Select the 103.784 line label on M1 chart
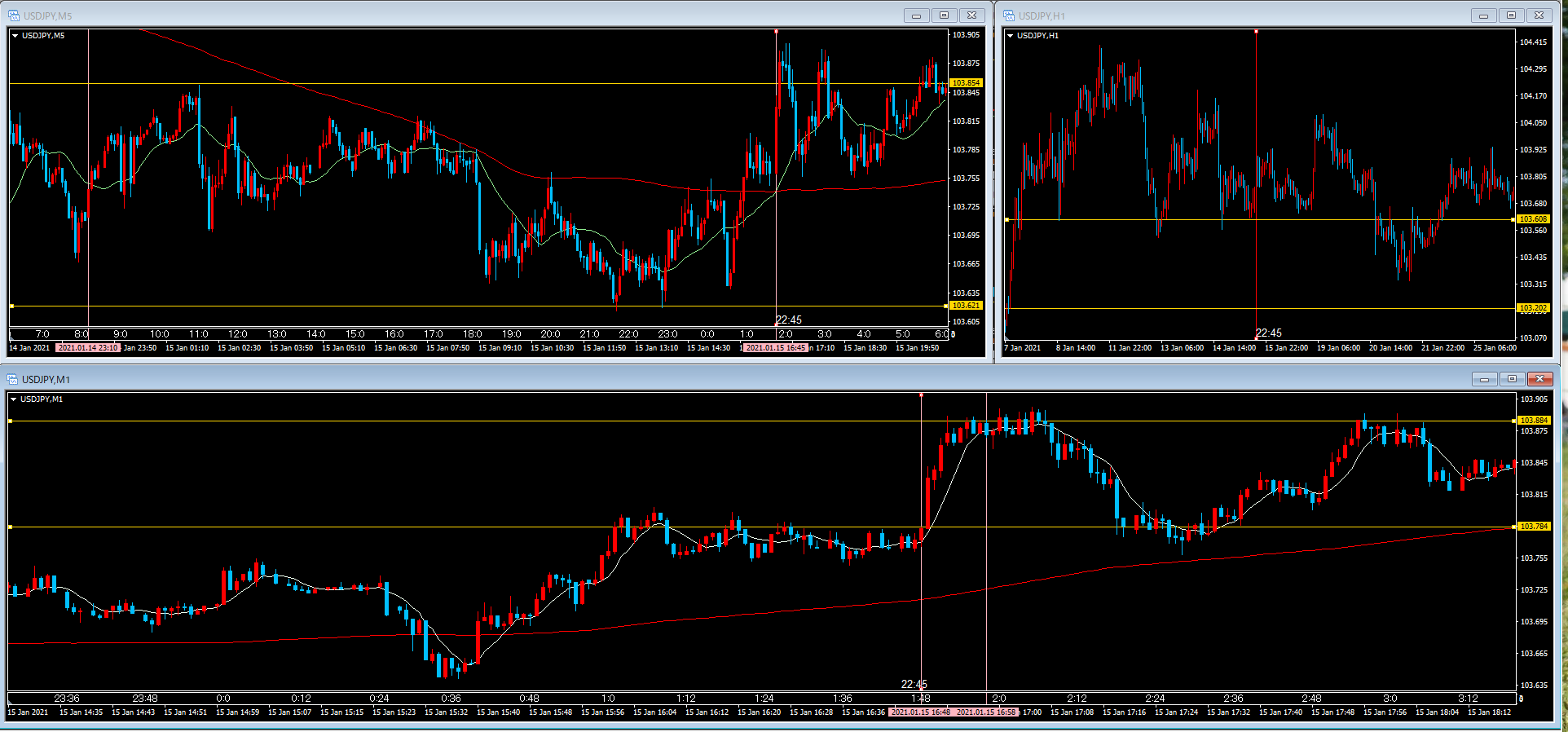This screenshot has width=1568, height=732. [1534, 527]
